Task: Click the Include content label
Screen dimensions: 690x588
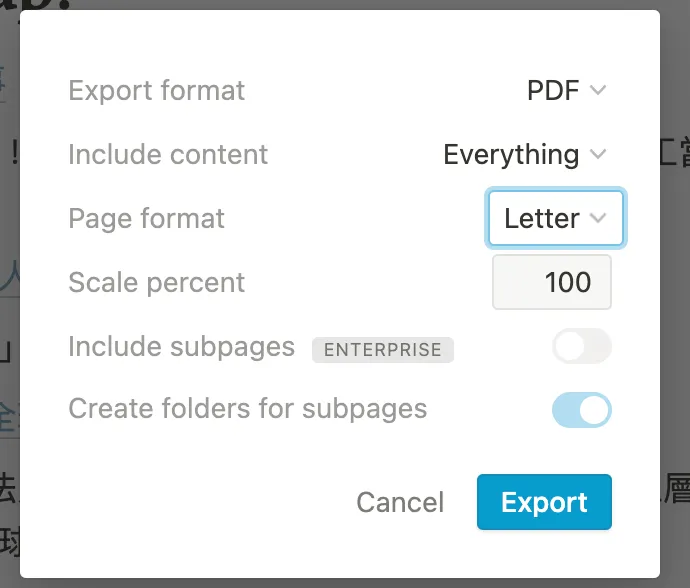Action: 168,155
